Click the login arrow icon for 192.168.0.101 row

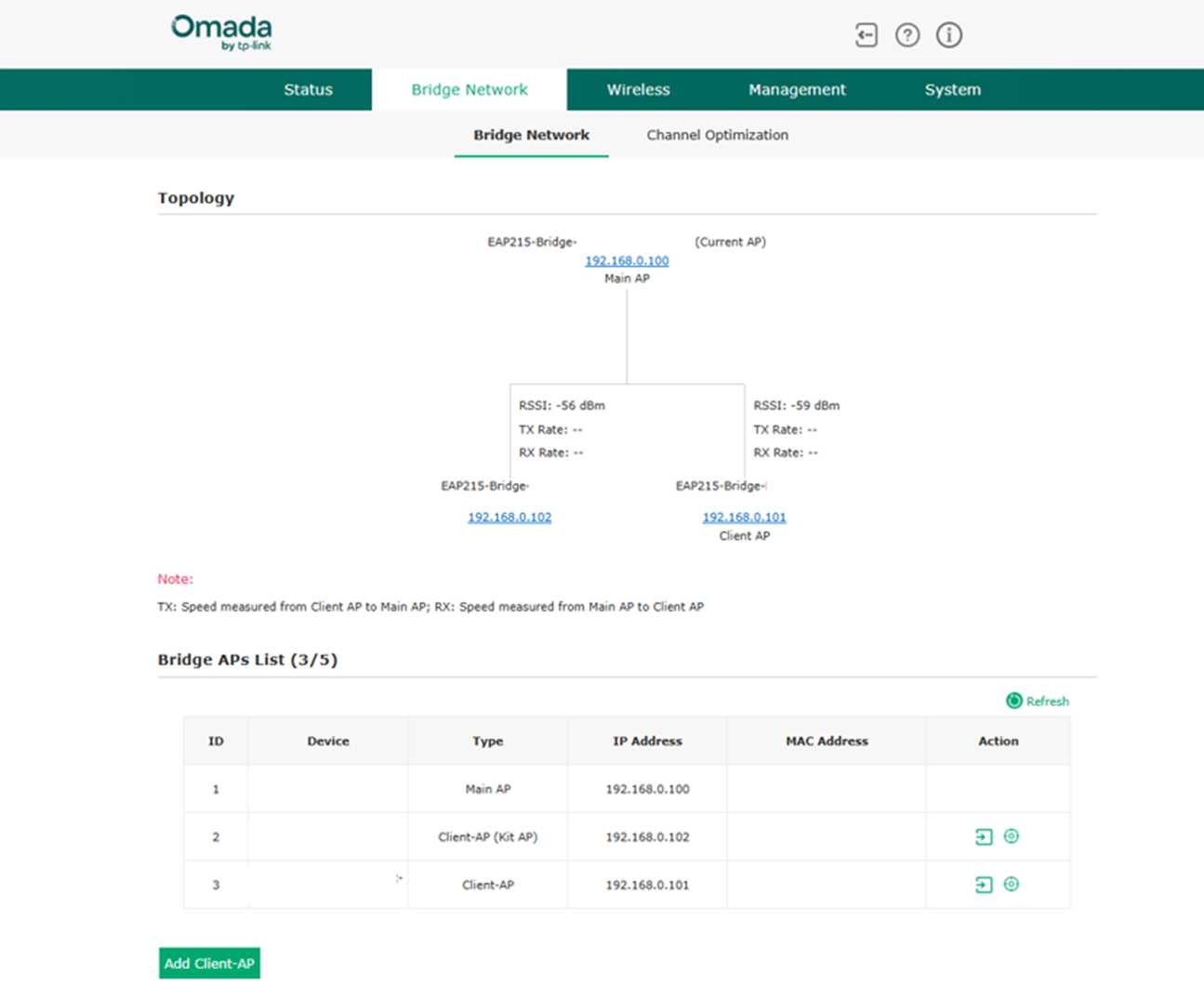tap(984, 885)
